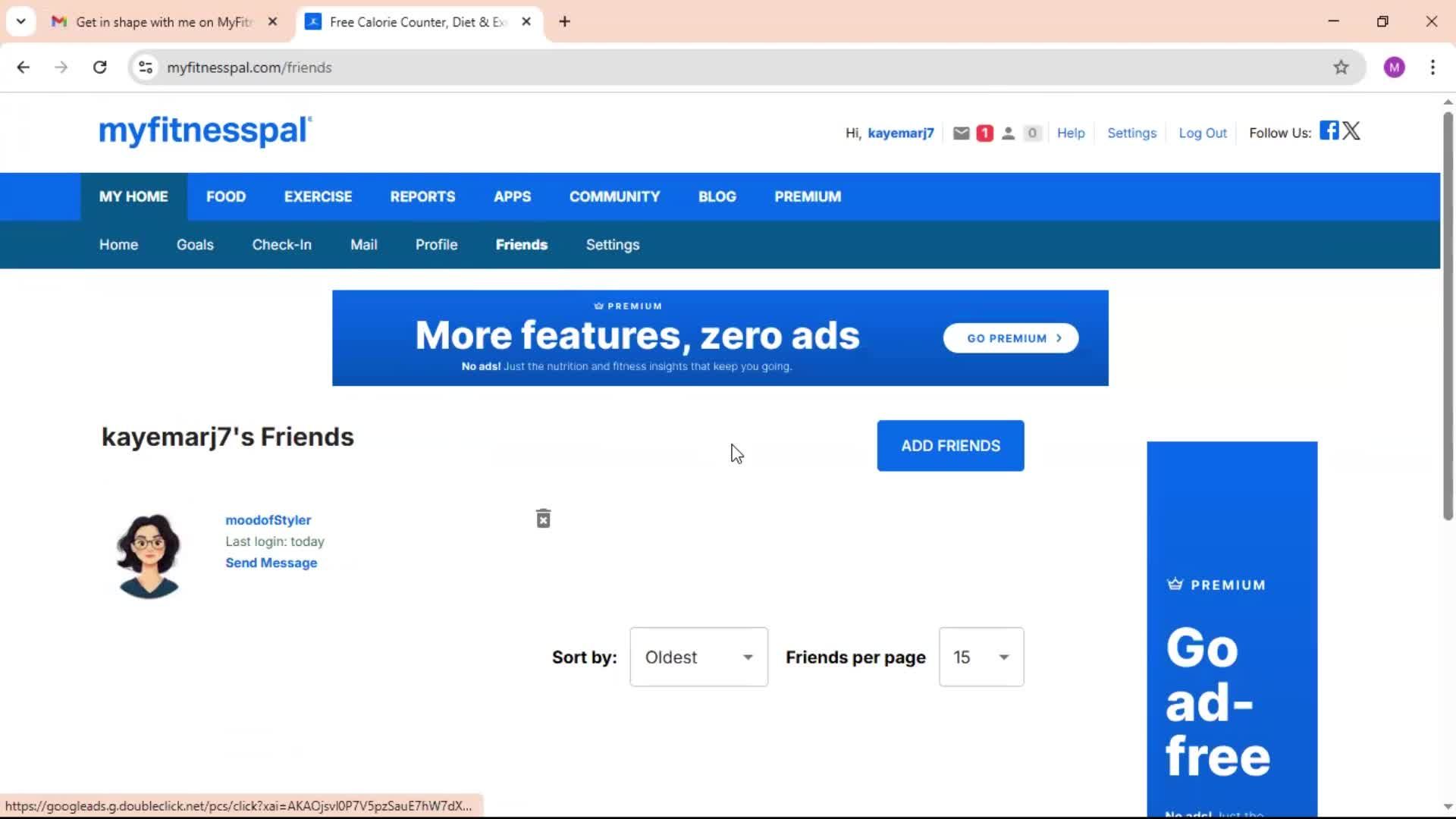Select the Free Calorie Counter tab
Screen dimensions: 1456x819
[419, 22]
